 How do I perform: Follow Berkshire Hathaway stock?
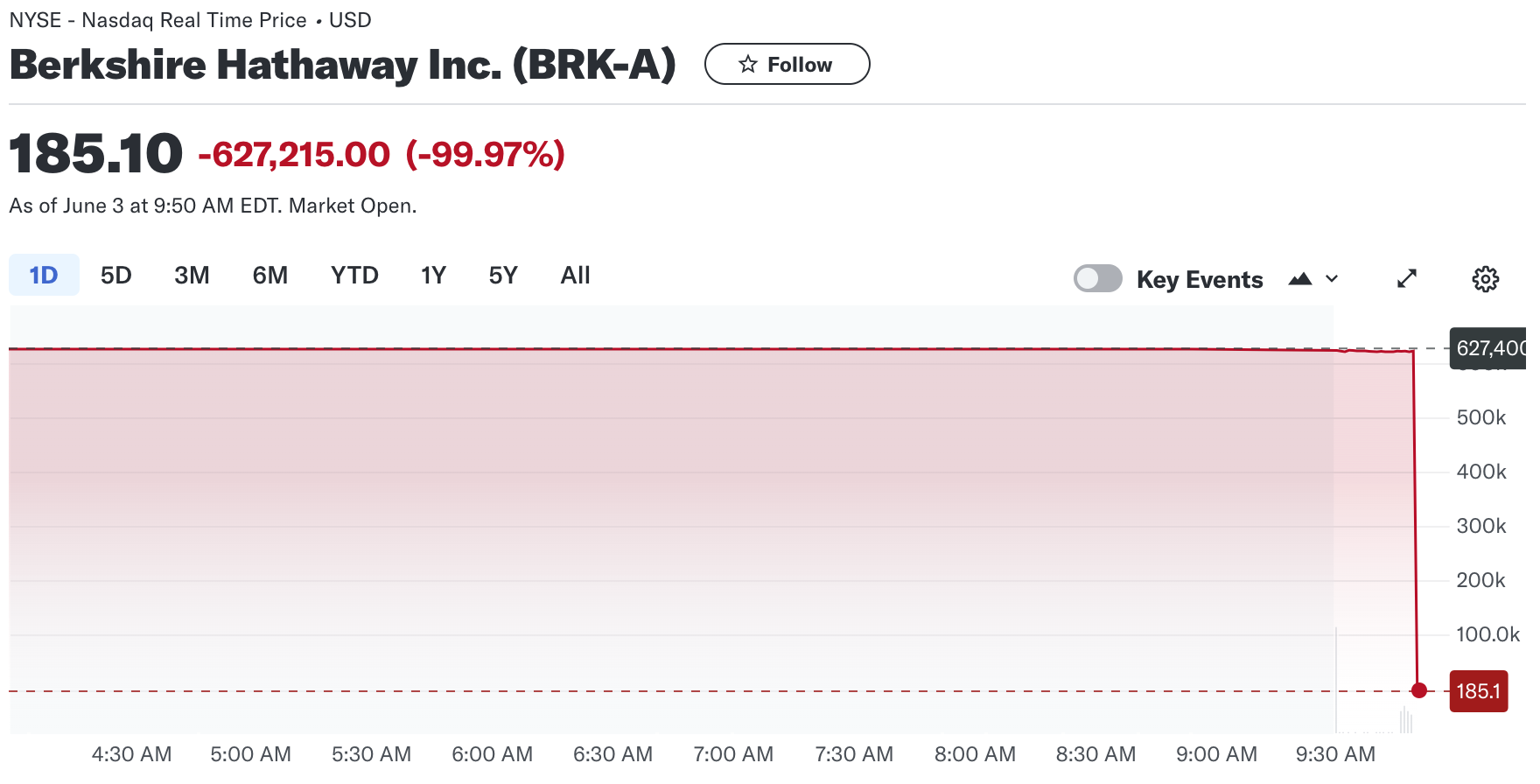(787, 64)
